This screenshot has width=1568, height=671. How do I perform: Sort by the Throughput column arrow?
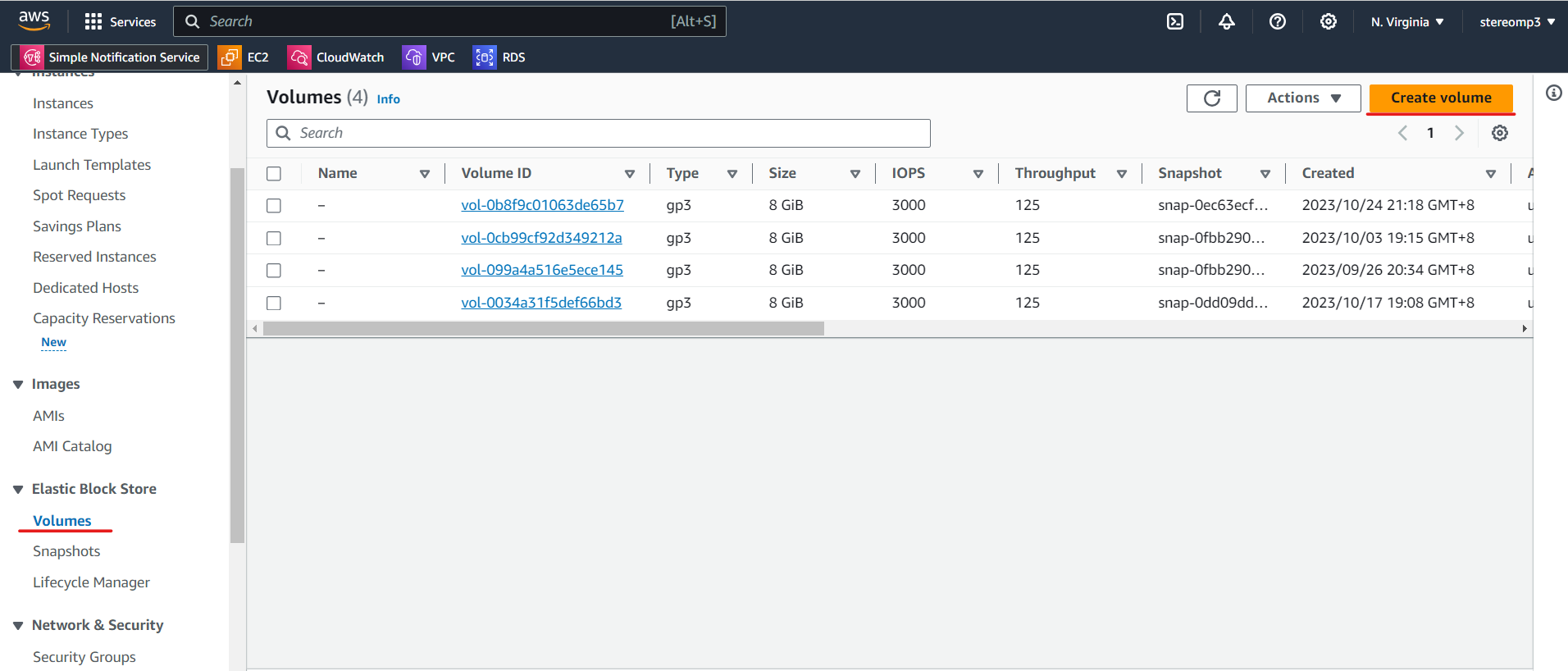(1122, 174)
